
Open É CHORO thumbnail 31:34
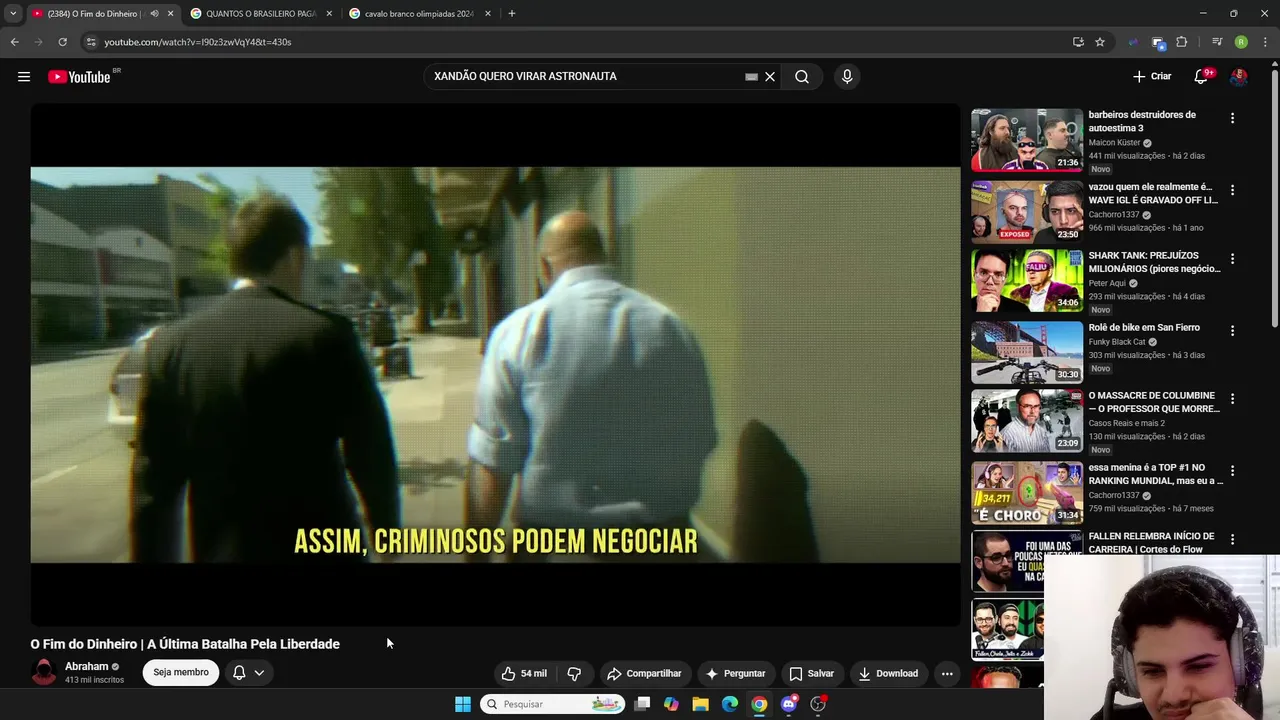1027,493
